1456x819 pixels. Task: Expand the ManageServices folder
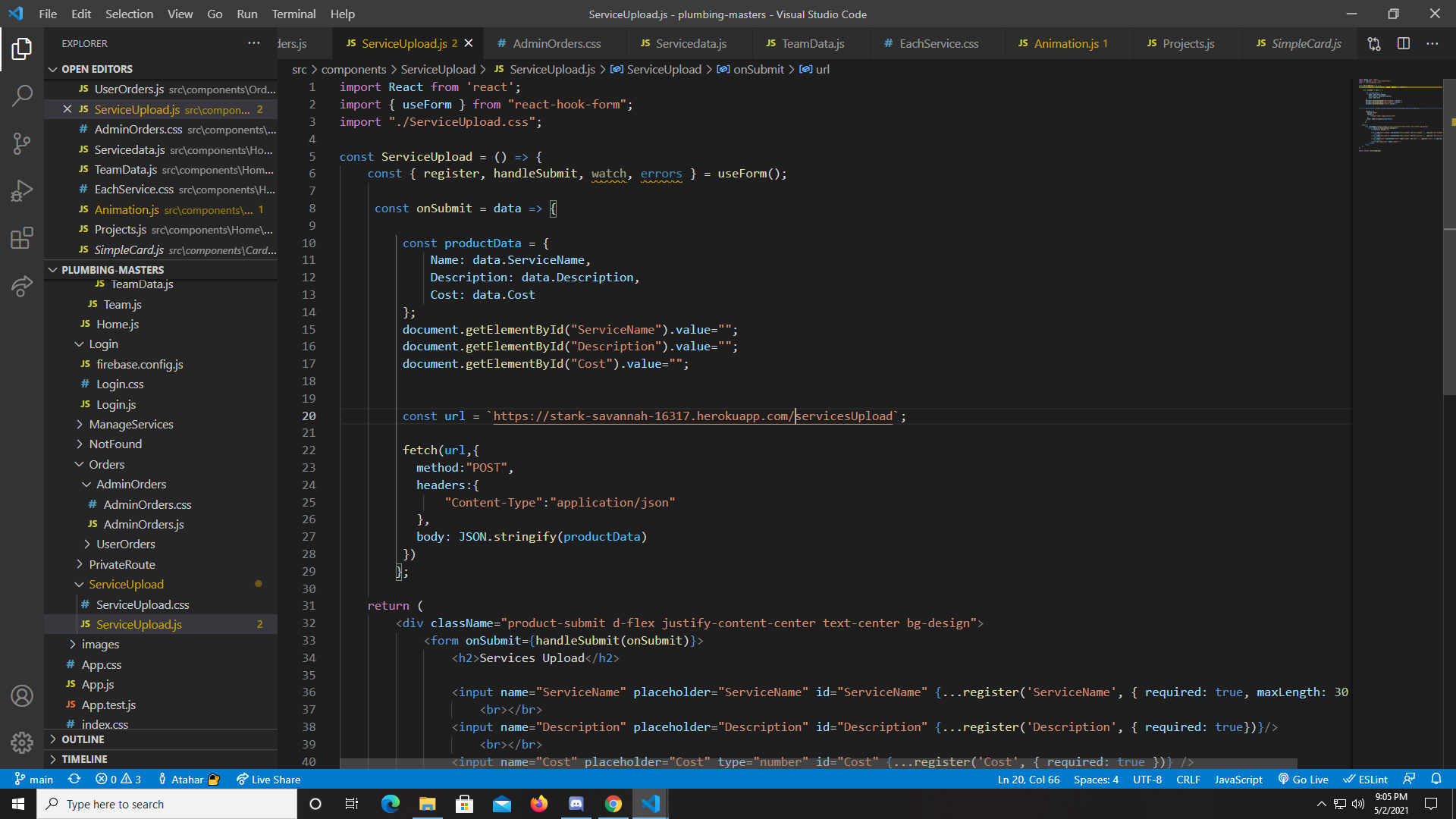(x=130, y=425)
